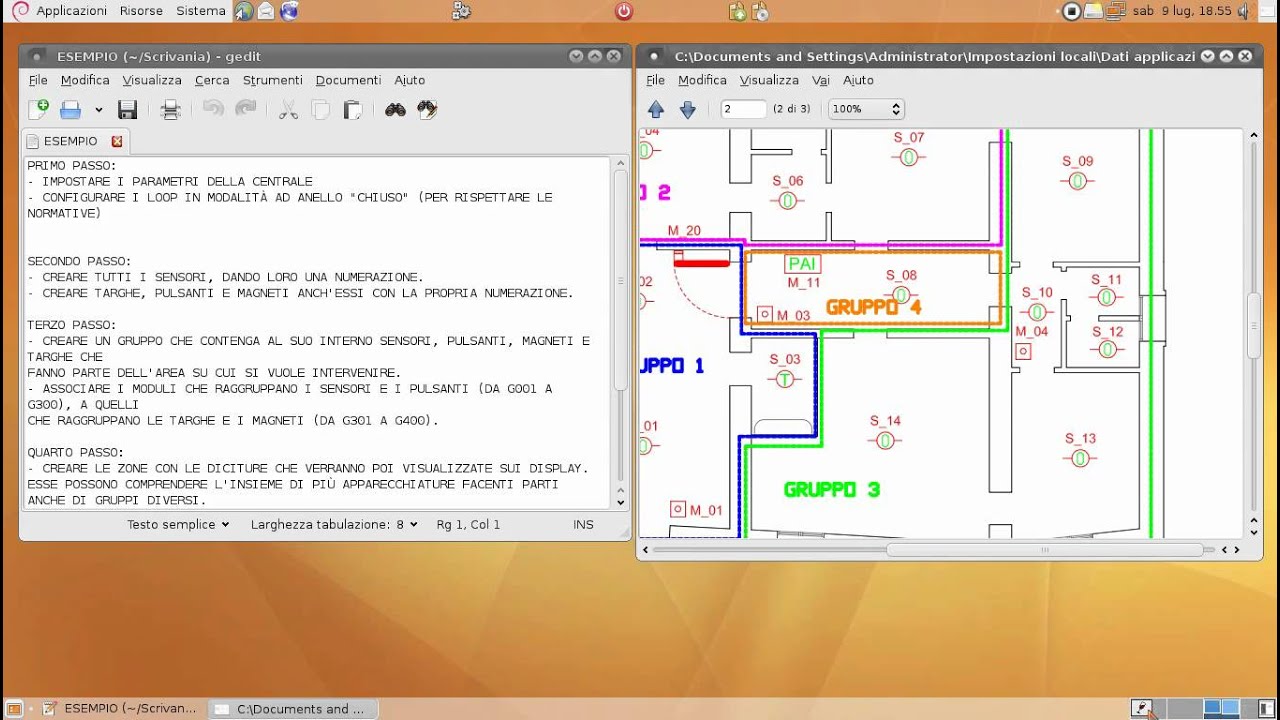Open gedit's File menu
This screenshot has height=720, width=1280.
coord(38,80)
